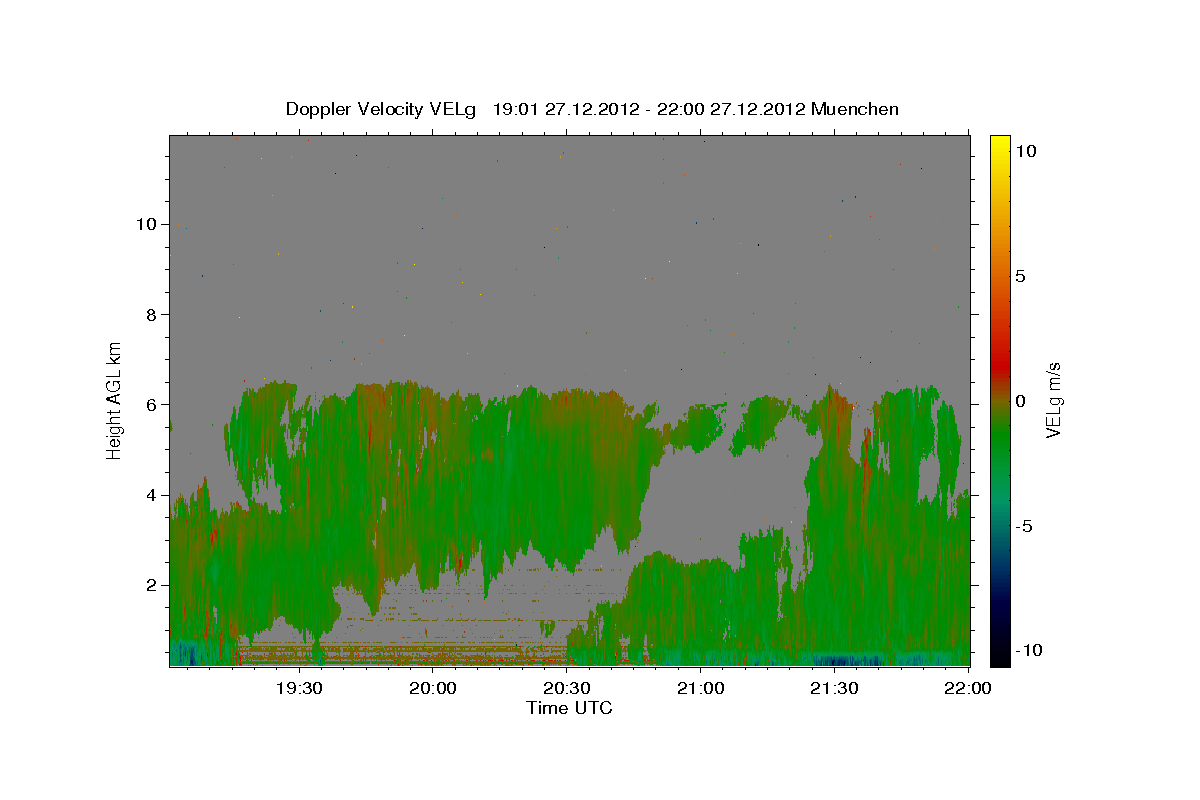Click the 20:30 time tick label
This screenshot has width=1200, height=800.
tap(567, 688)
